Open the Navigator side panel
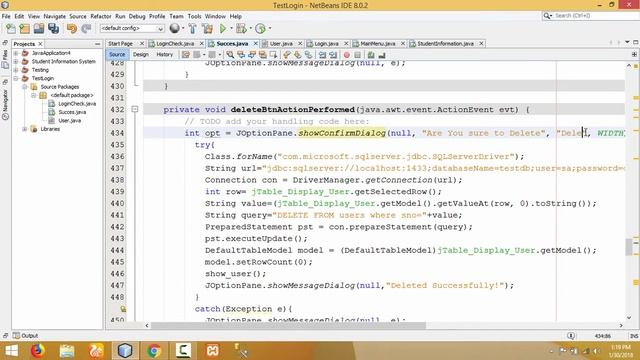640x360 pixels. click(x=5, y=104)
